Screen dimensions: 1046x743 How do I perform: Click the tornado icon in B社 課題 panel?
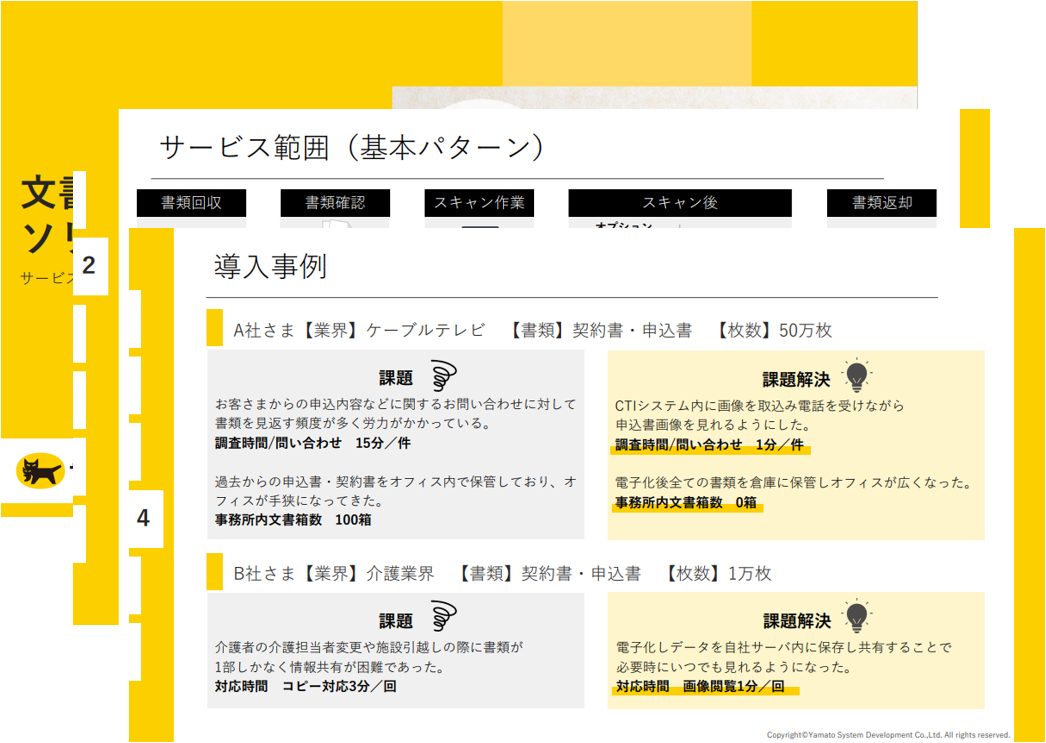444,618
